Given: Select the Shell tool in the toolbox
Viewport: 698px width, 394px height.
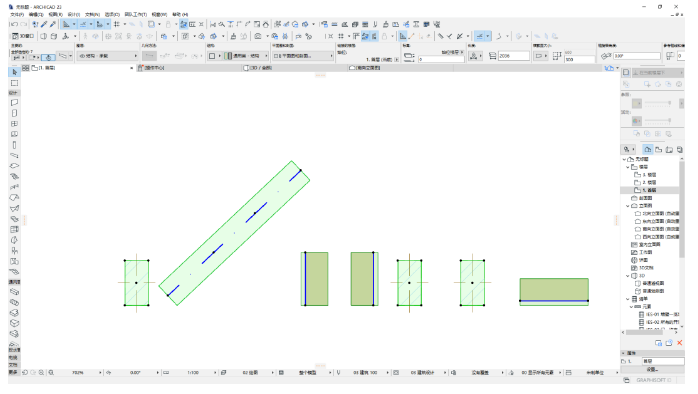Looking at the screenshot, I should tap(14, 208).
